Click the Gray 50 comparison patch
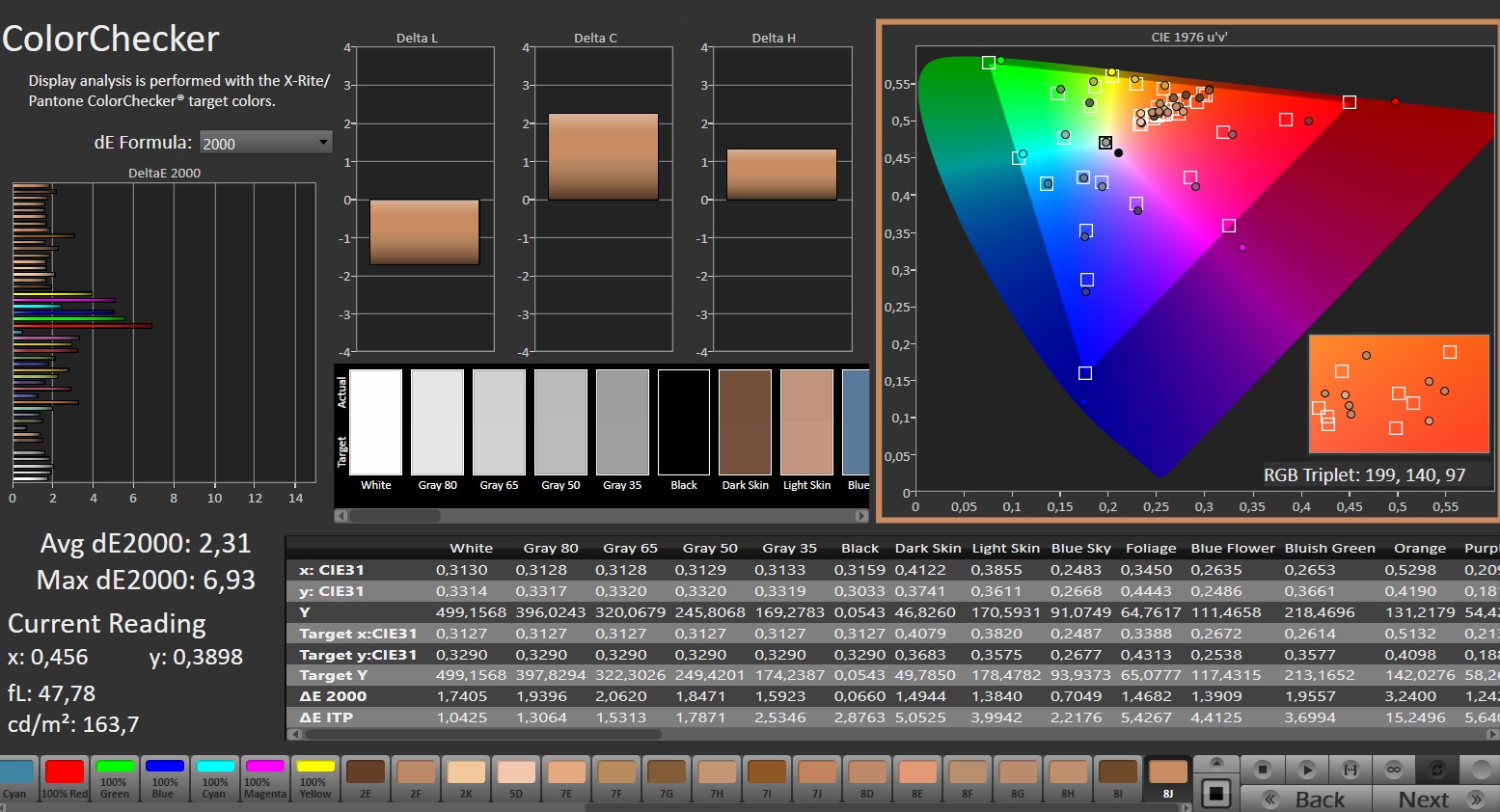The width and height of the screenshot is (1500, 812). [560, 422]
